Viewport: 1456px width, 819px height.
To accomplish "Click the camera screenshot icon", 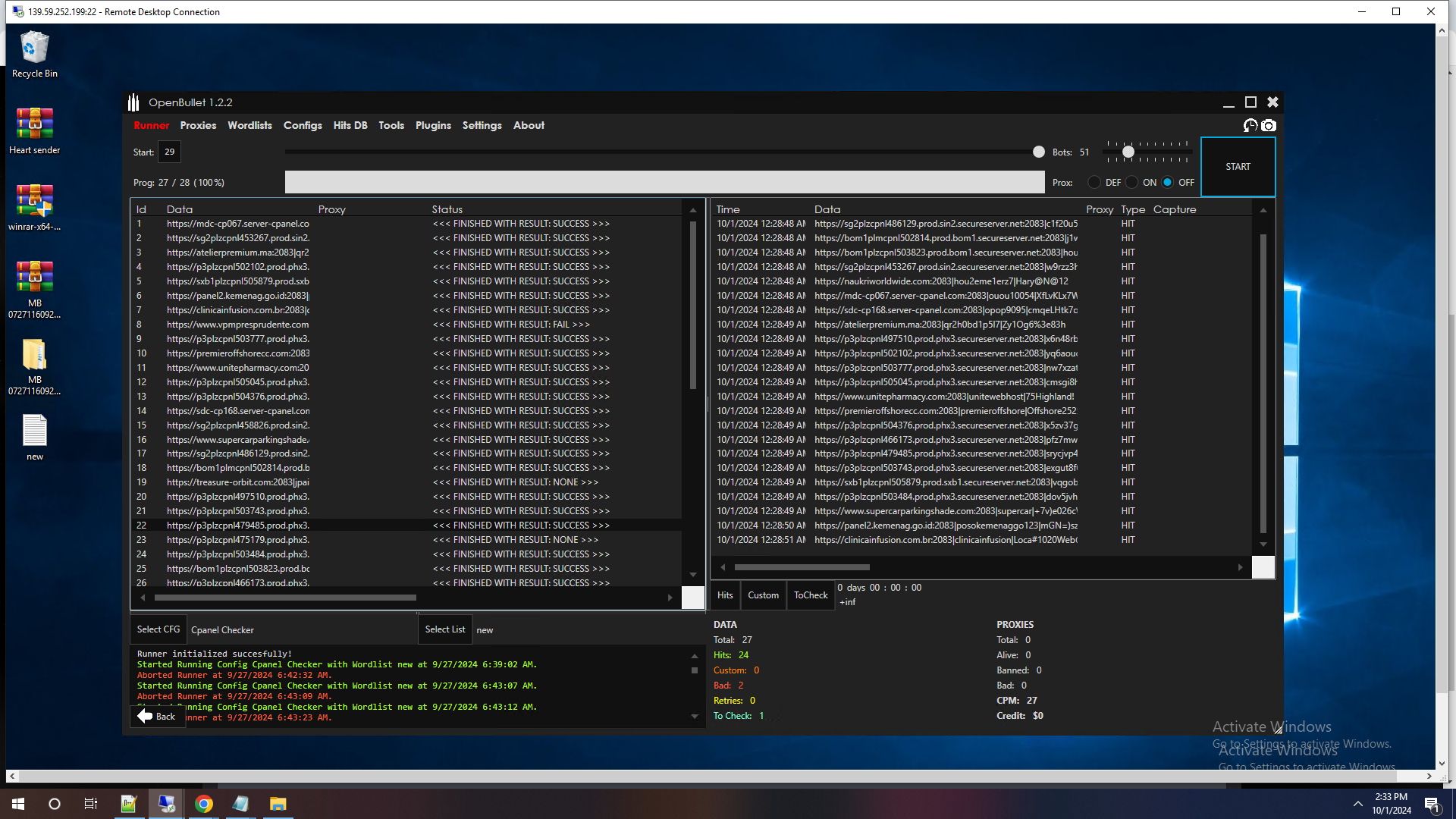I will tap(1269, 126).
